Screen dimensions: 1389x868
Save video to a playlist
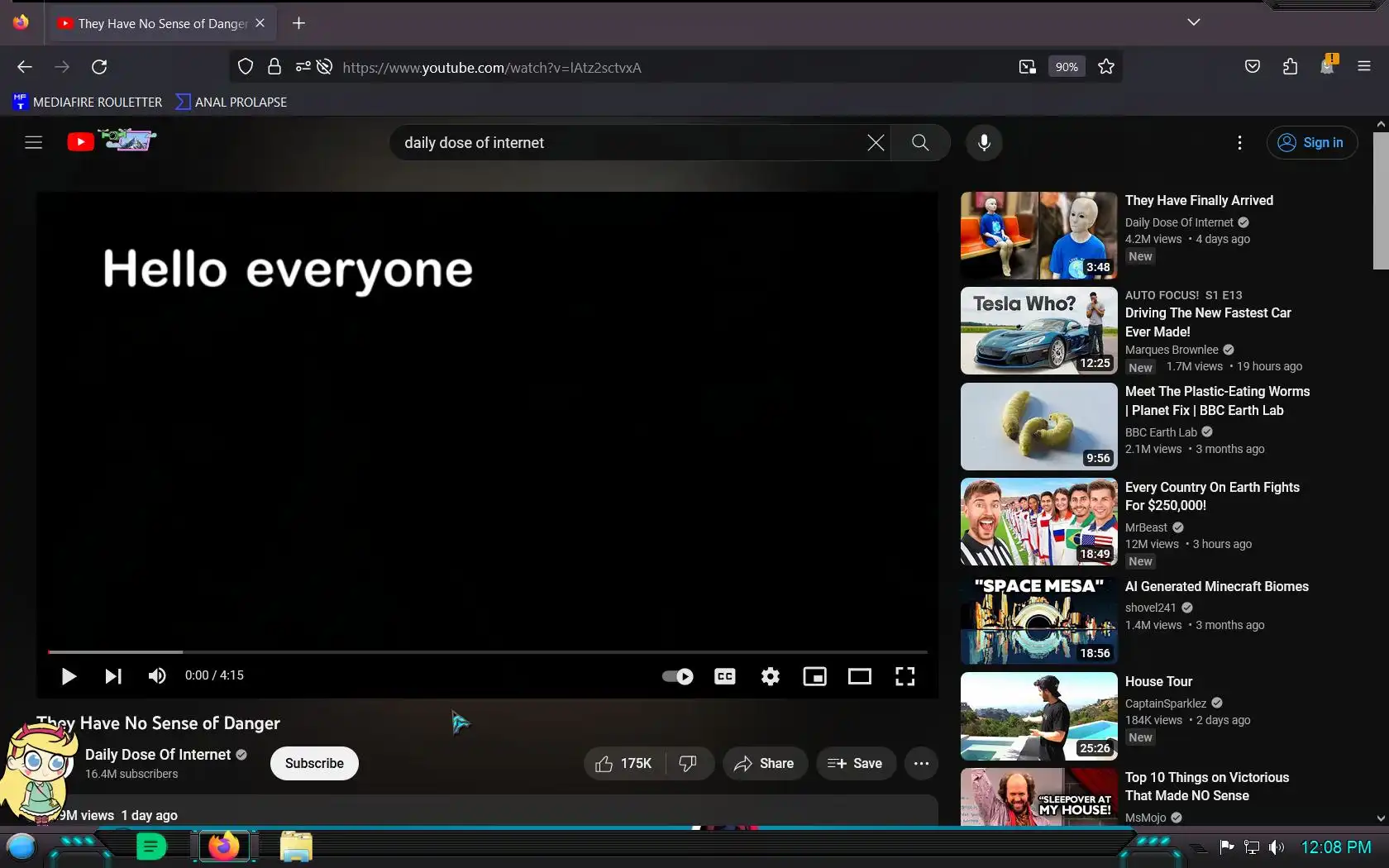[856, 764]
